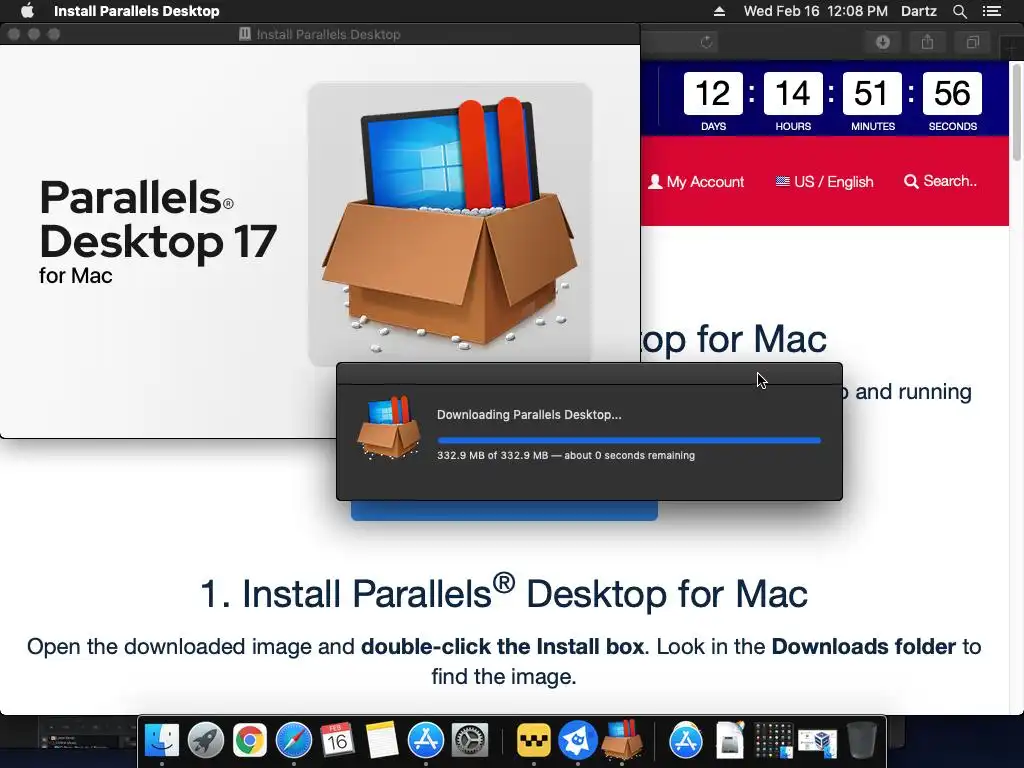Click the Safari share icon
Screen dimensions: 1024x768
pos(927,42)
